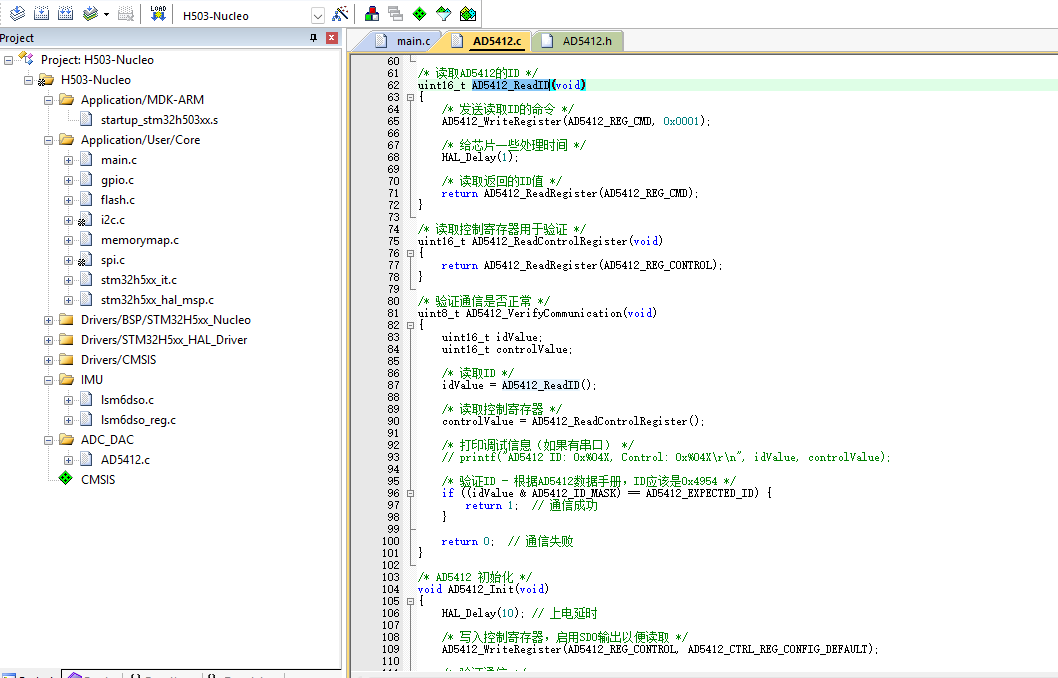The height and width of the screenshot is (678, 1058).
Task: Select spi.c in the project tree
Action: (112, 260)
